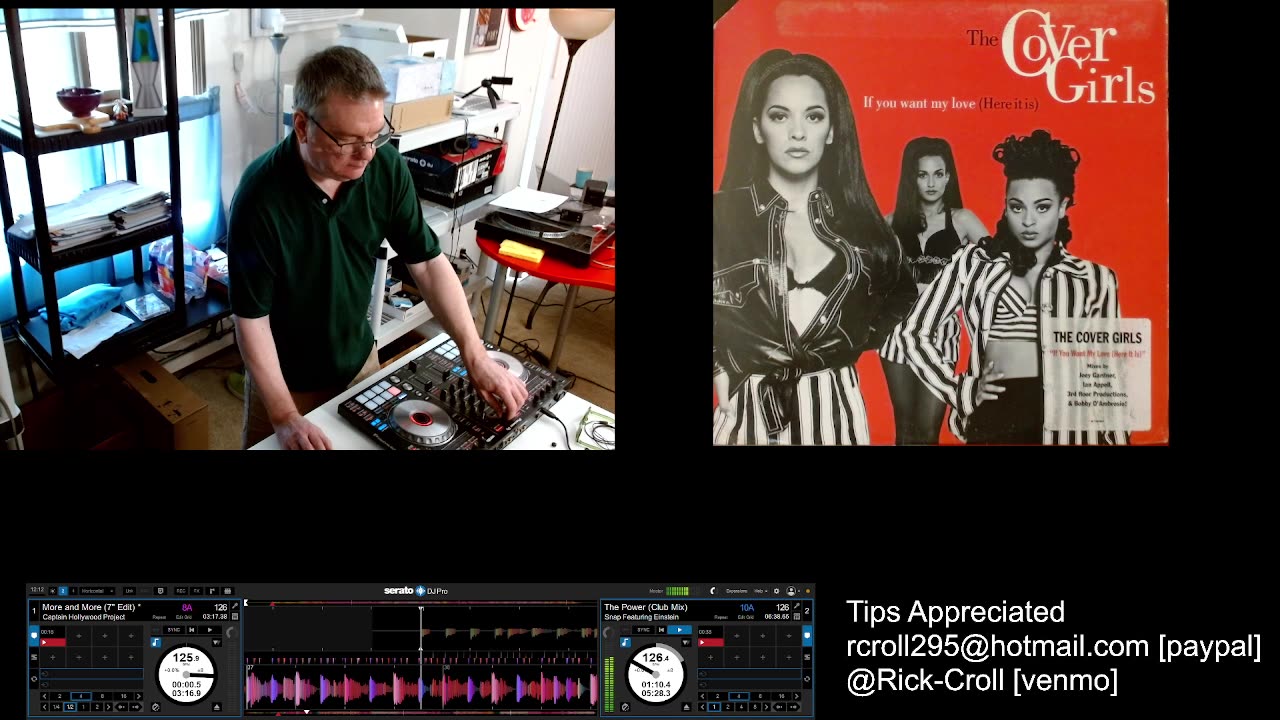The image size is (1280, 720).
Task: Shift loop sizes right on deck 1
Action: point(139,696)
